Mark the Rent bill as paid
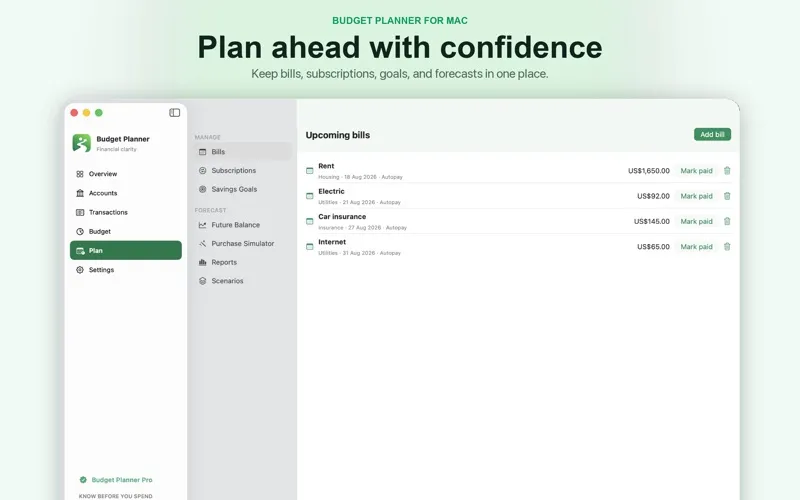800x500 pixels. click(x=696, y=171)
